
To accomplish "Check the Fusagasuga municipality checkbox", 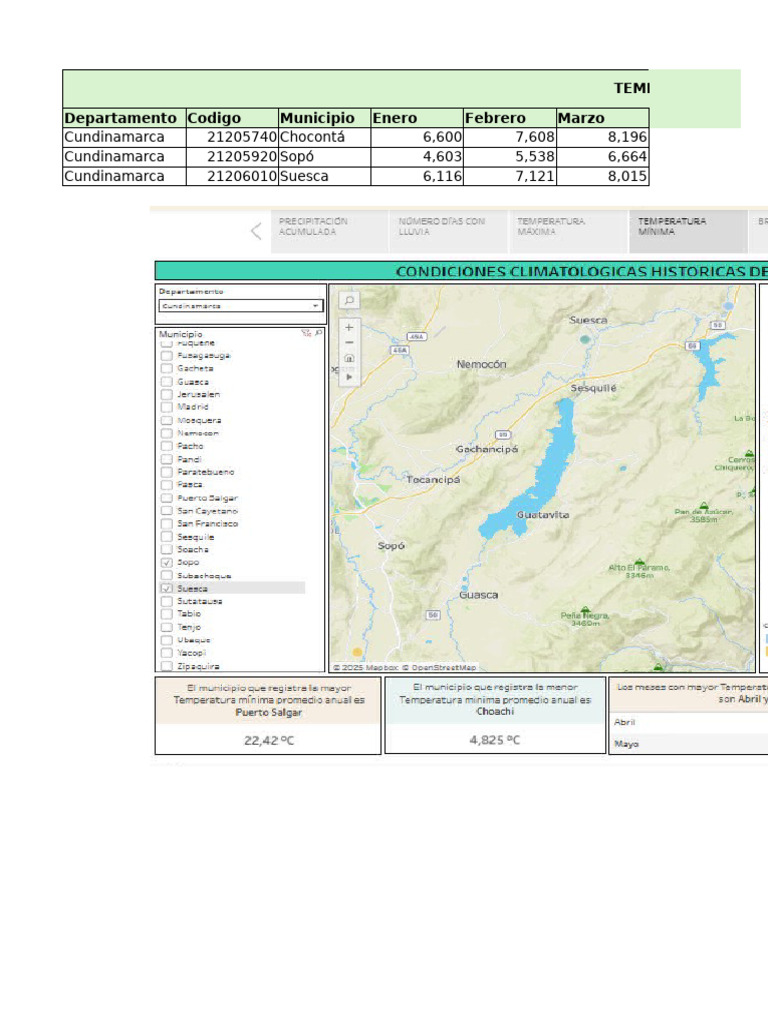I will click(x=167, y=356).
